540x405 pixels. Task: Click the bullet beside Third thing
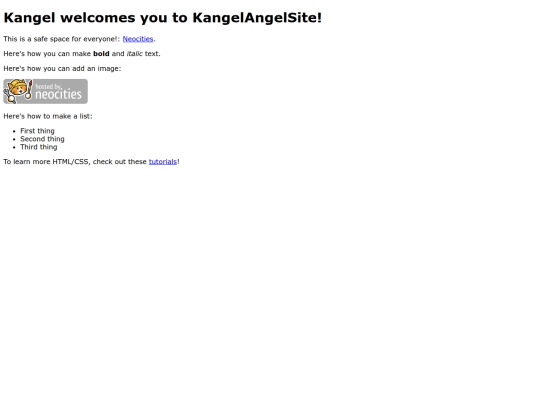14,147
